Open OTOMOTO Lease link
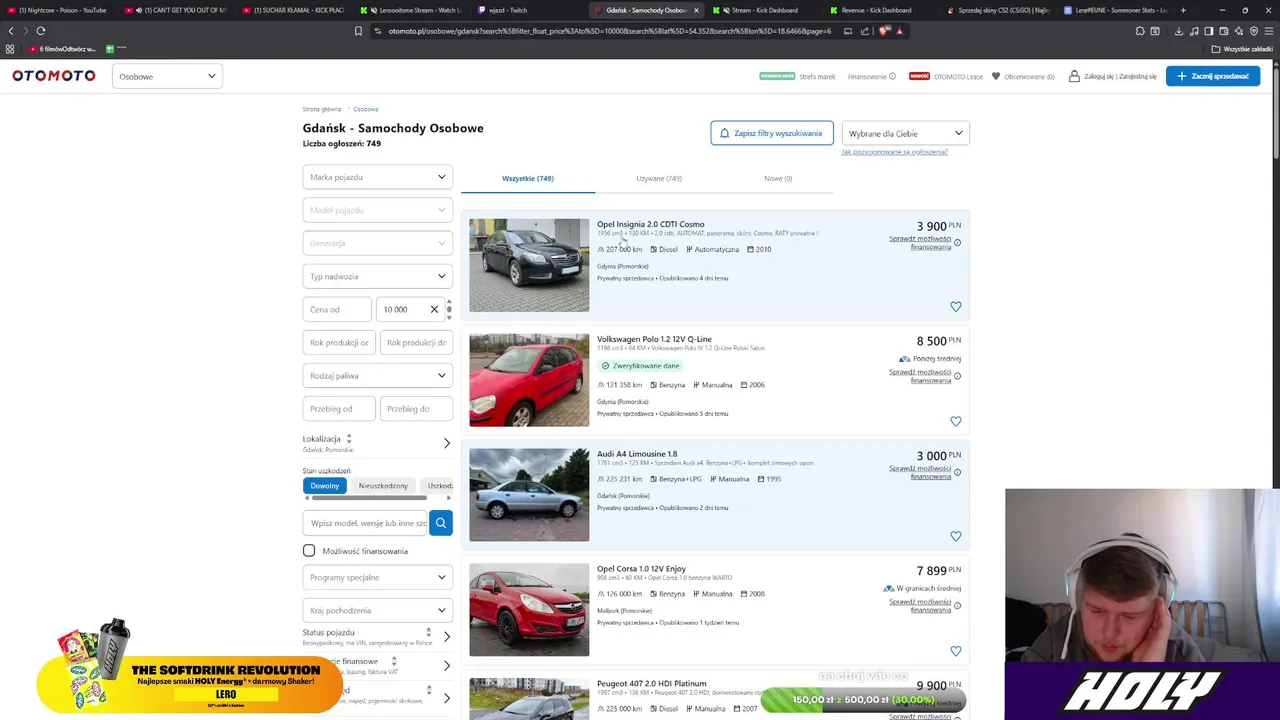Screen dimensions: 1280x720 958,76
